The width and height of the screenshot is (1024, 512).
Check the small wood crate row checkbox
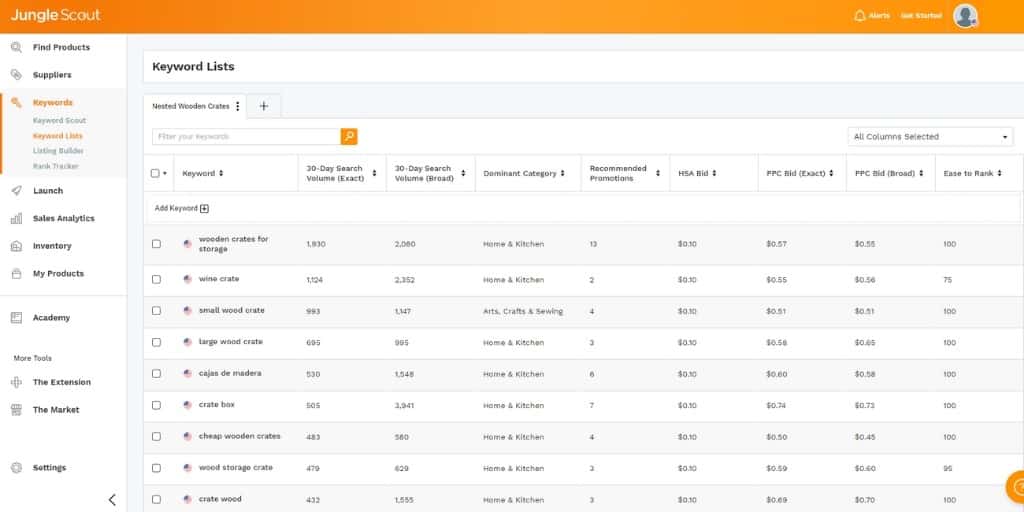156,311
